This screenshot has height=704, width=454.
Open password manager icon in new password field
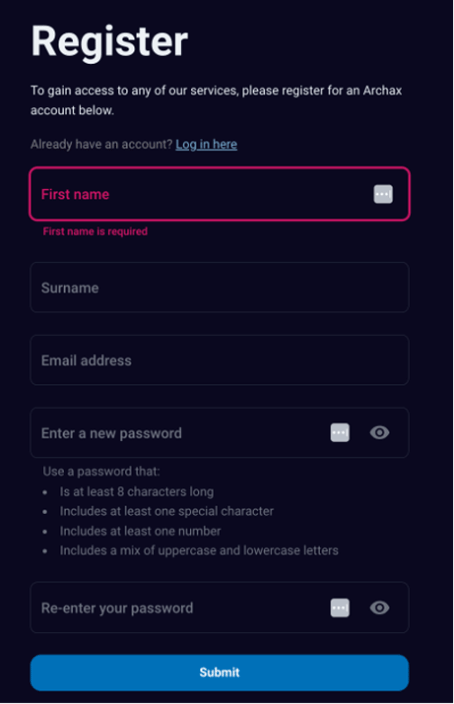tap(340, 433)
